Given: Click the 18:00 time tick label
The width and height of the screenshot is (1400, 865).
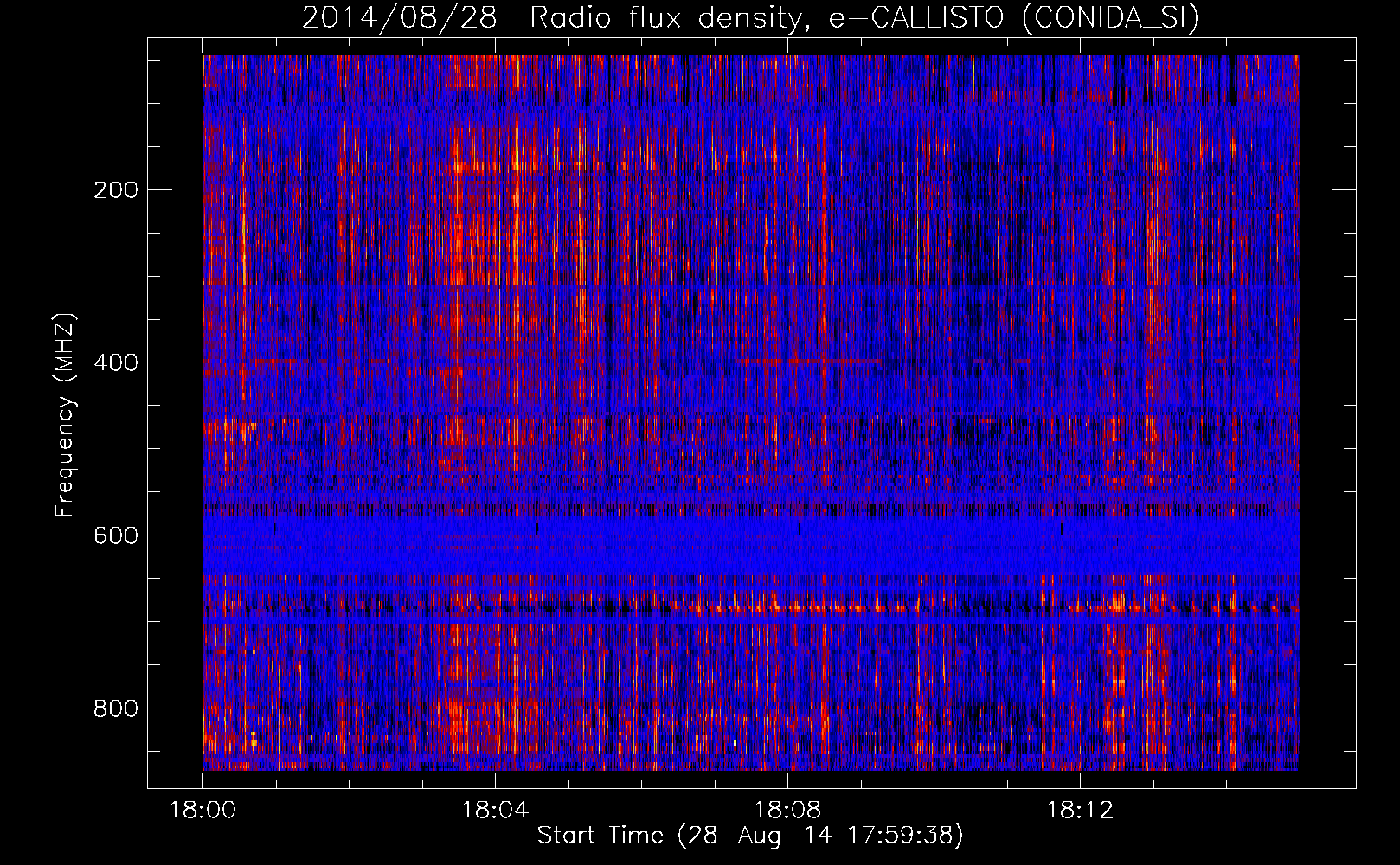Looking at the screenshot, I should point(202,811).
